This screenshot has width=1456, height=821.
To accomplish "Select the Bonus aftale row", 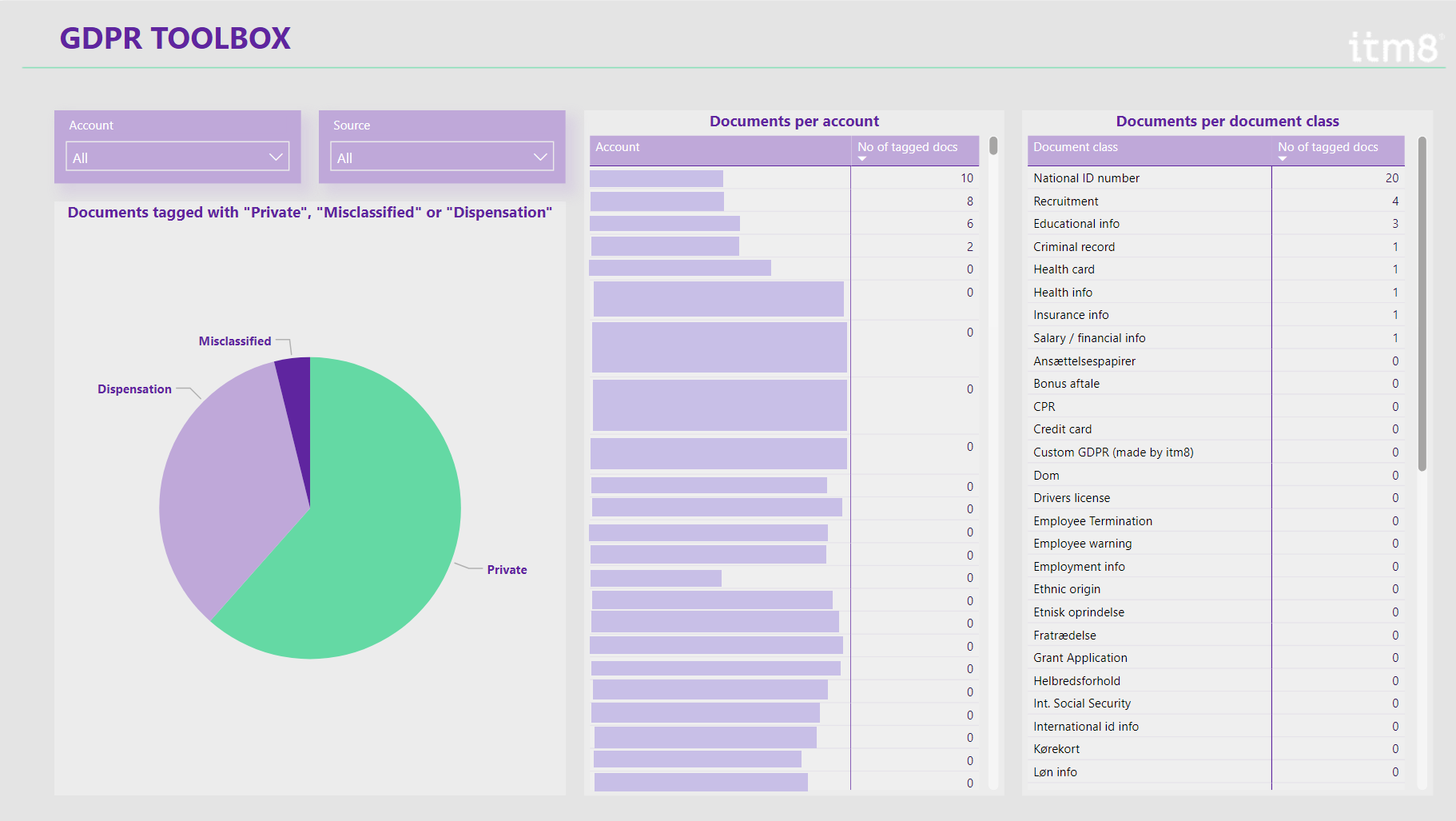I will (x=1215, y=384).
